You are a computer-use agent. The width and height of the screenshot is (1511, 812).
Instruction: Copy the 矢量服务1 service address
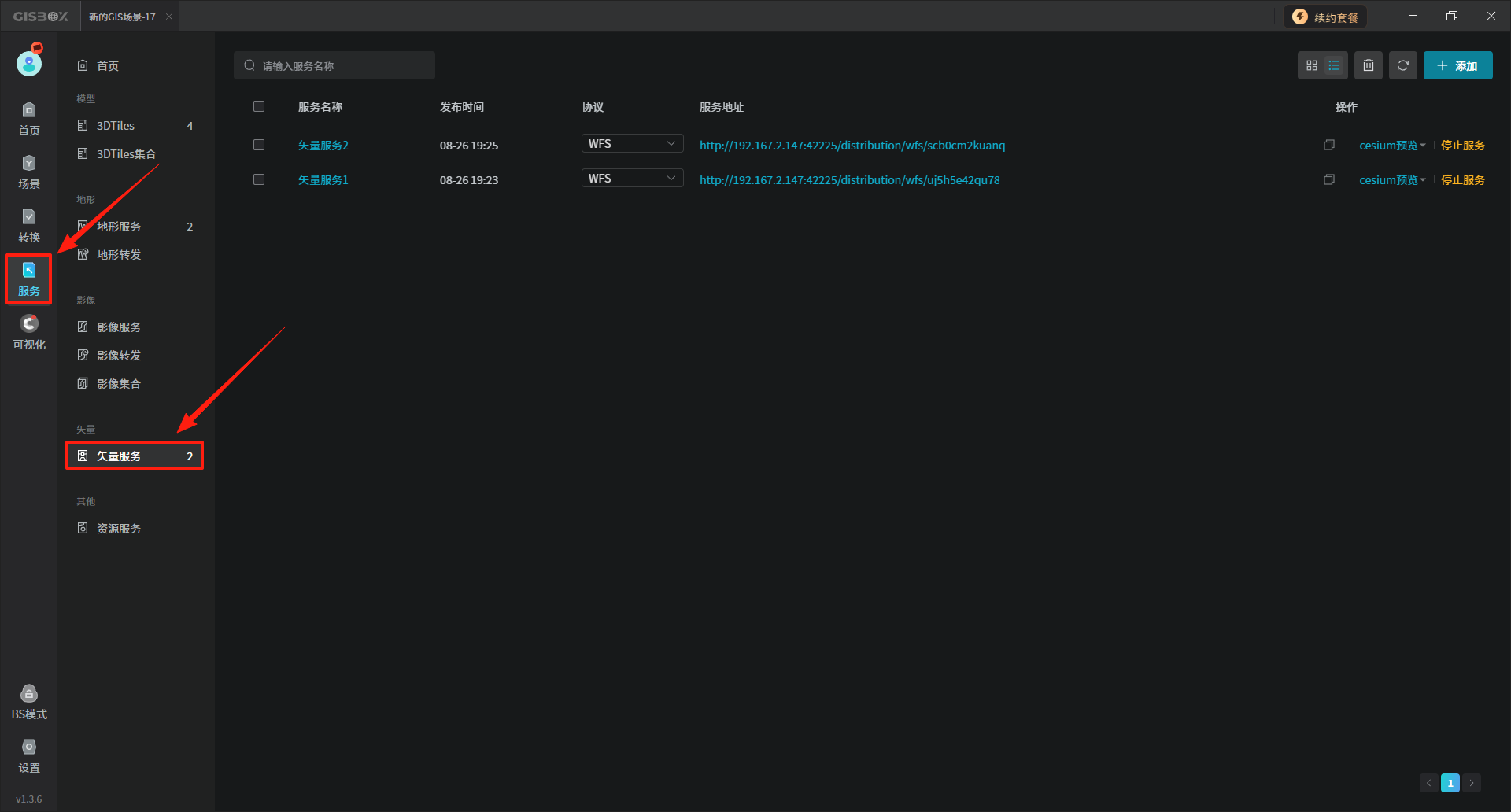(1328, 180)
